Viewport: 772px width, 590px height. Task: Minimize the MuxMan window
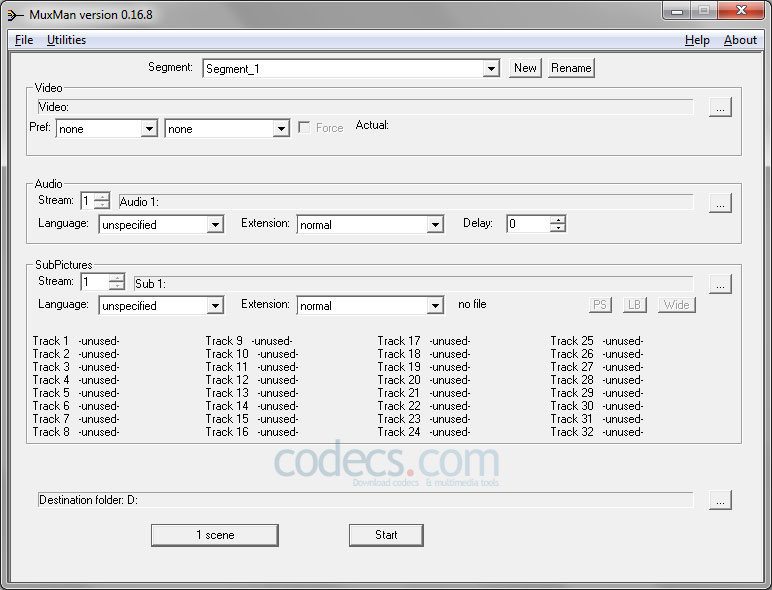coord(677,11)
